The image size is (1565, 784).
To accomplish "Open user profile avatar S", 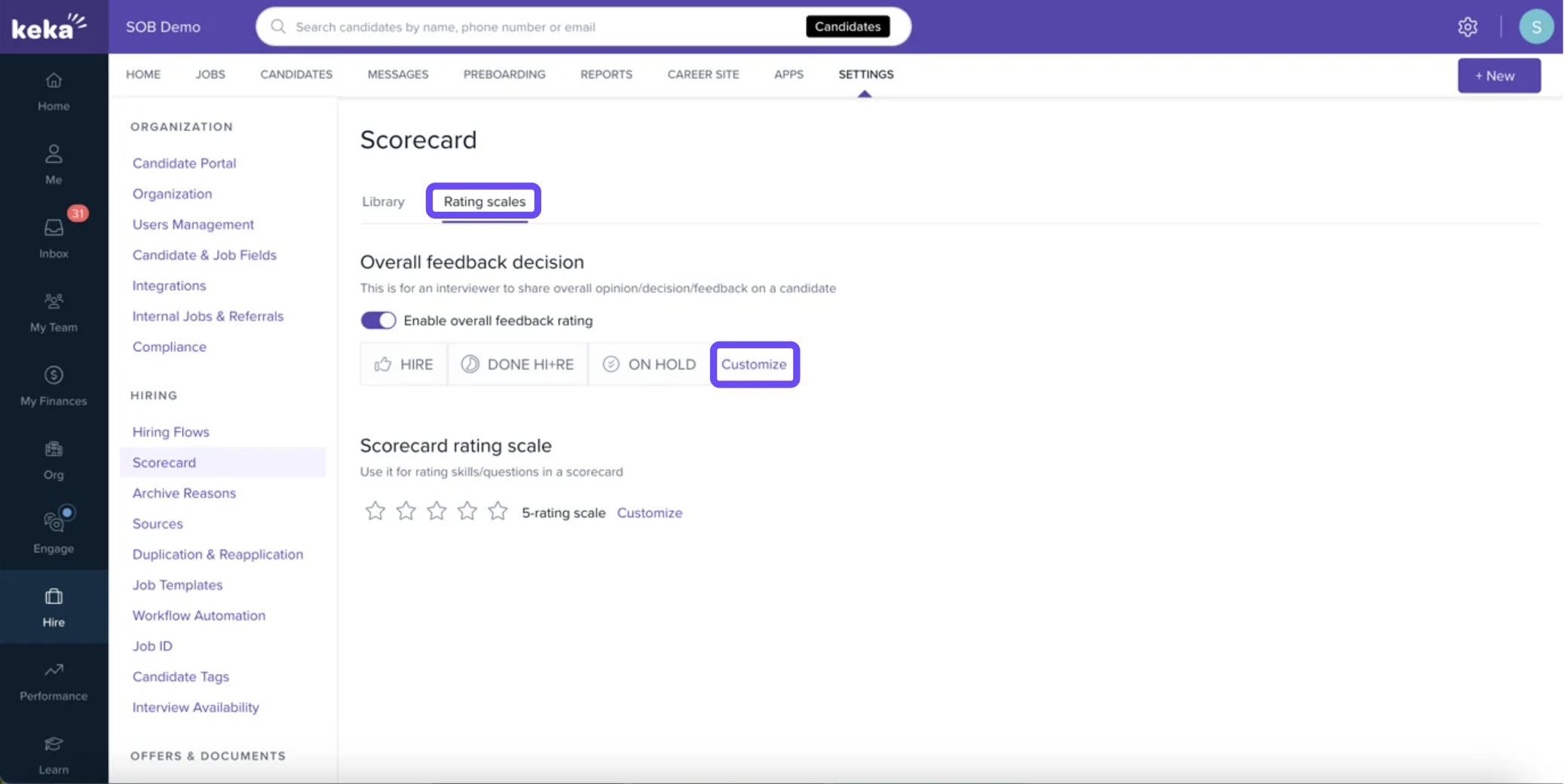I will pyautogui.click(x=1536, y=27).
